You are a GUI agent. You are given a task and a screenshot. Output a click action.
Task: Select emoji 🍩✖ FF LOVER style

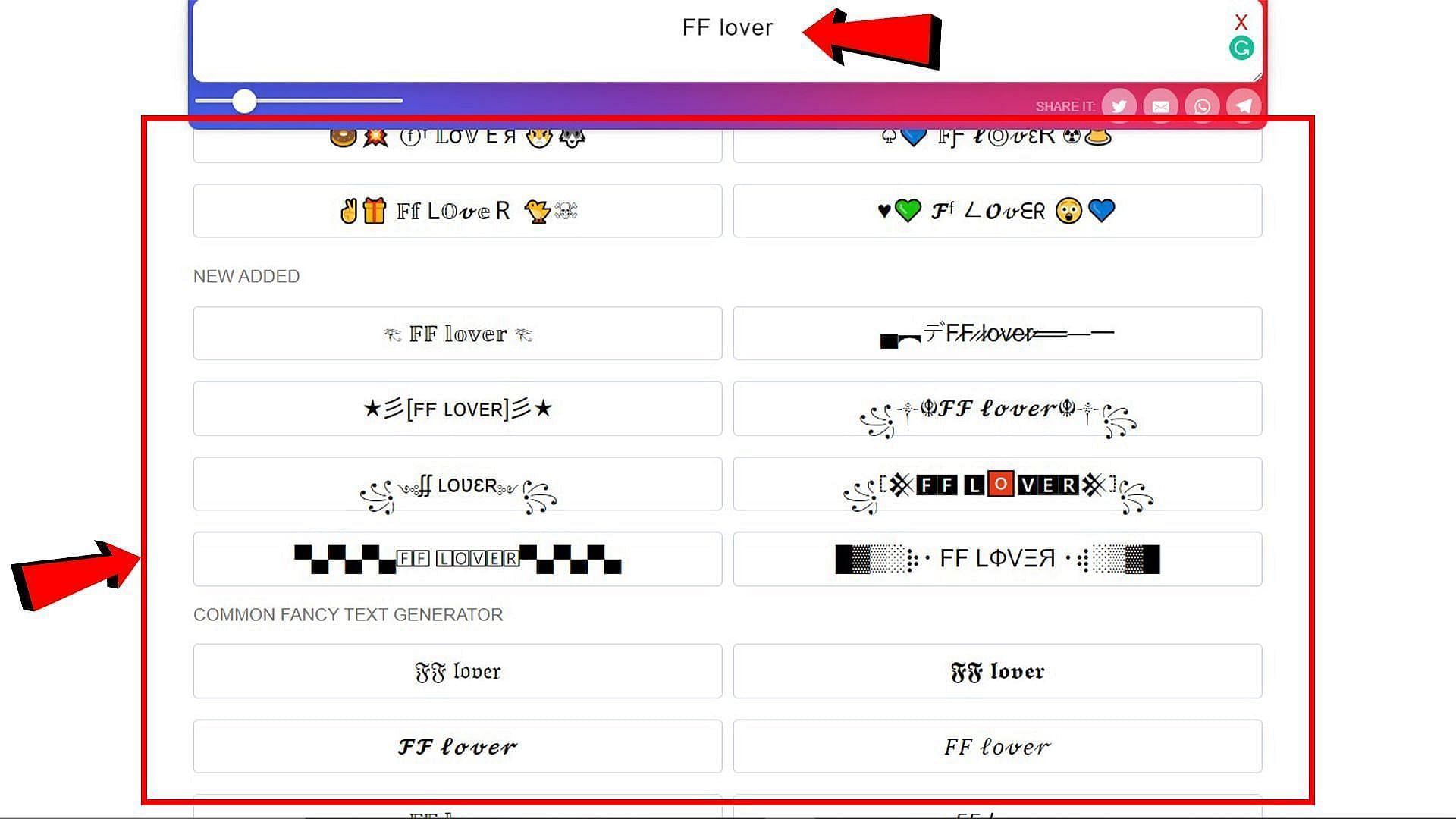(457, 135)
